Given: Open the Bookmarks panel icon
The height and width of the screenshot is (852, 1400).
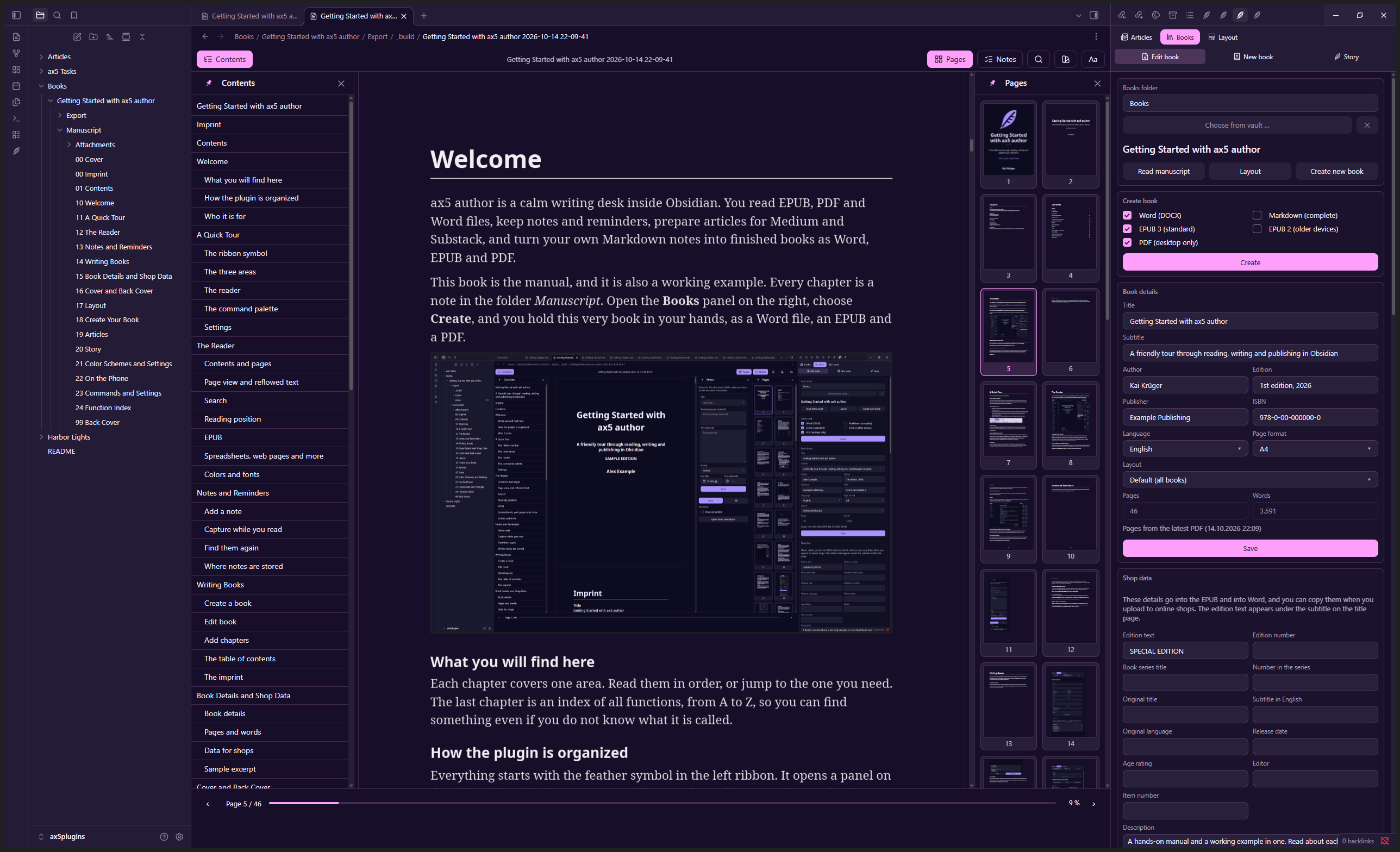Looking at the screenshot, I should (x=74, y=15).
